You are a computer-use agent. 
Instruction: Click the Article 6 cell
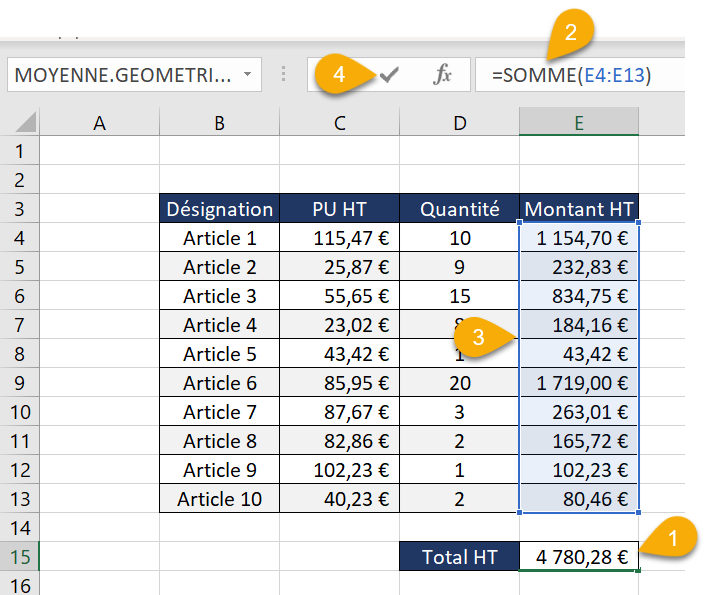[x=219, y=383]
